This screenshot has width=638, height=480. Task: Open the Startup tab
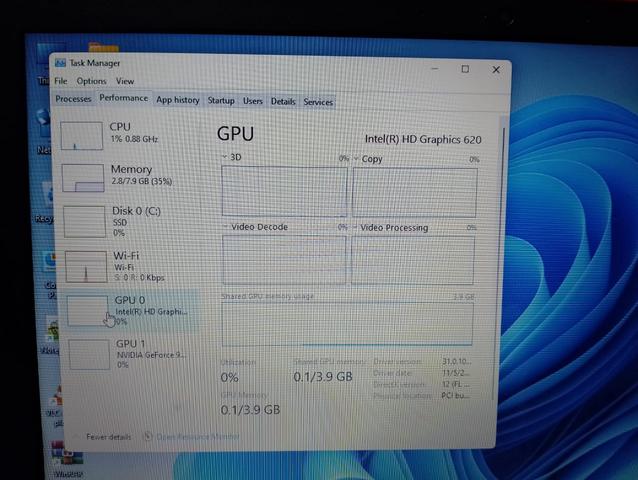pyautogui.click(x=221, y=100)
